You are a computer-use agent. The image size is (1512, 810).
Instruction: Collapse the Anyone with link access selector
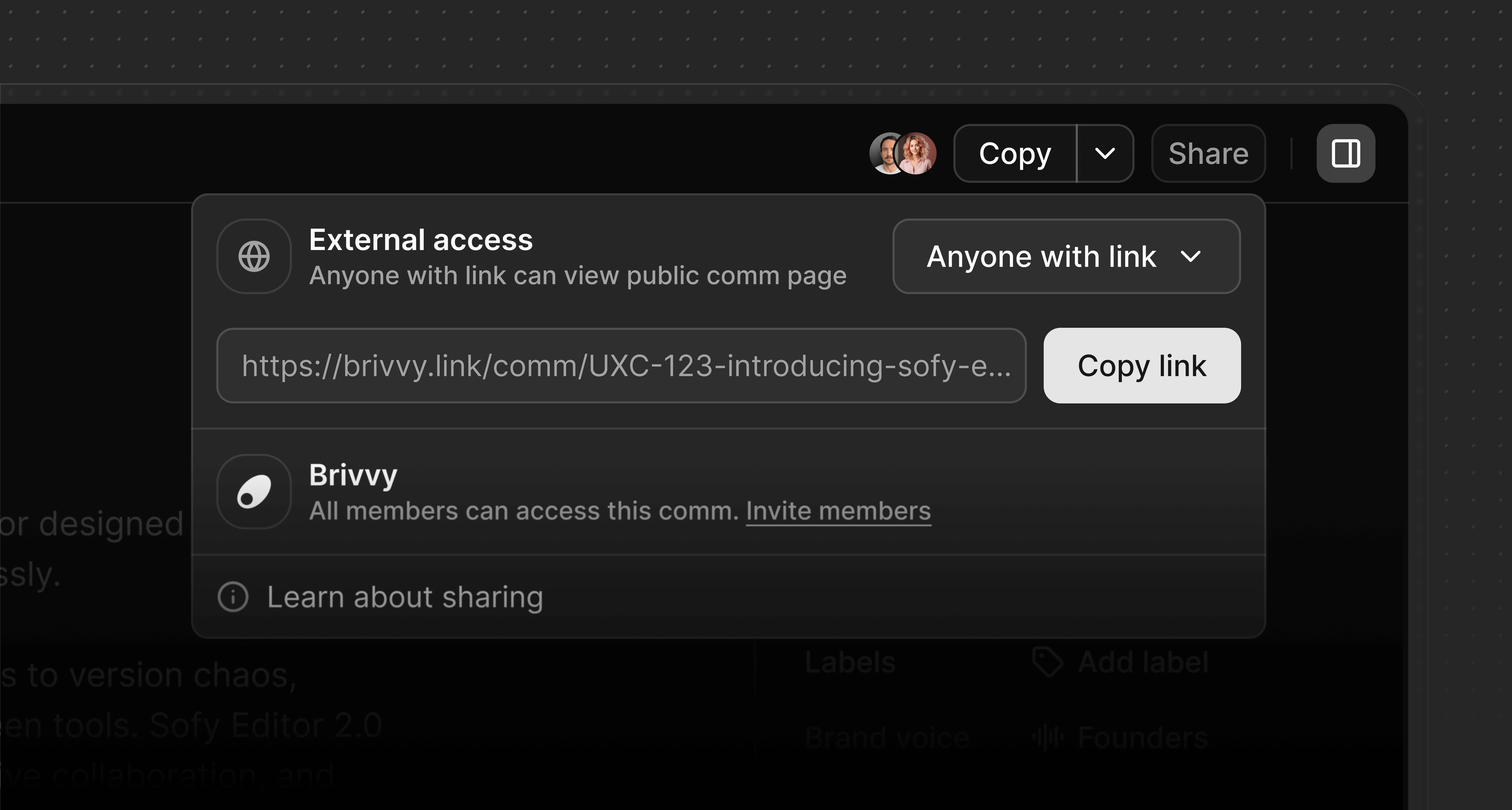(1191, 256)
